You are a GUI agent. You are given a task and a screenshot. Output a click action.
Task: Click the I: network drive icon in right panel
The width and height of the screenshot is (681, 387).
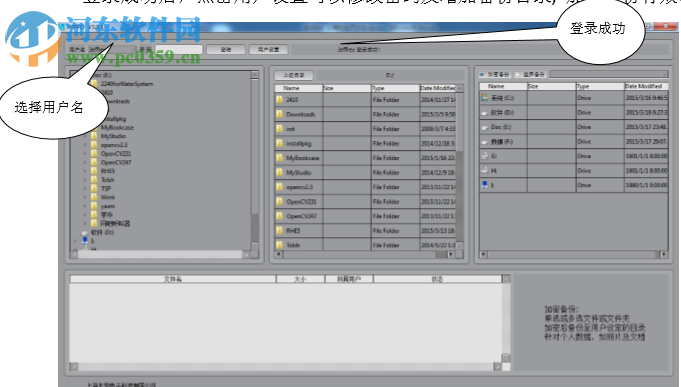pyautogui.click(x=485, y=185)
